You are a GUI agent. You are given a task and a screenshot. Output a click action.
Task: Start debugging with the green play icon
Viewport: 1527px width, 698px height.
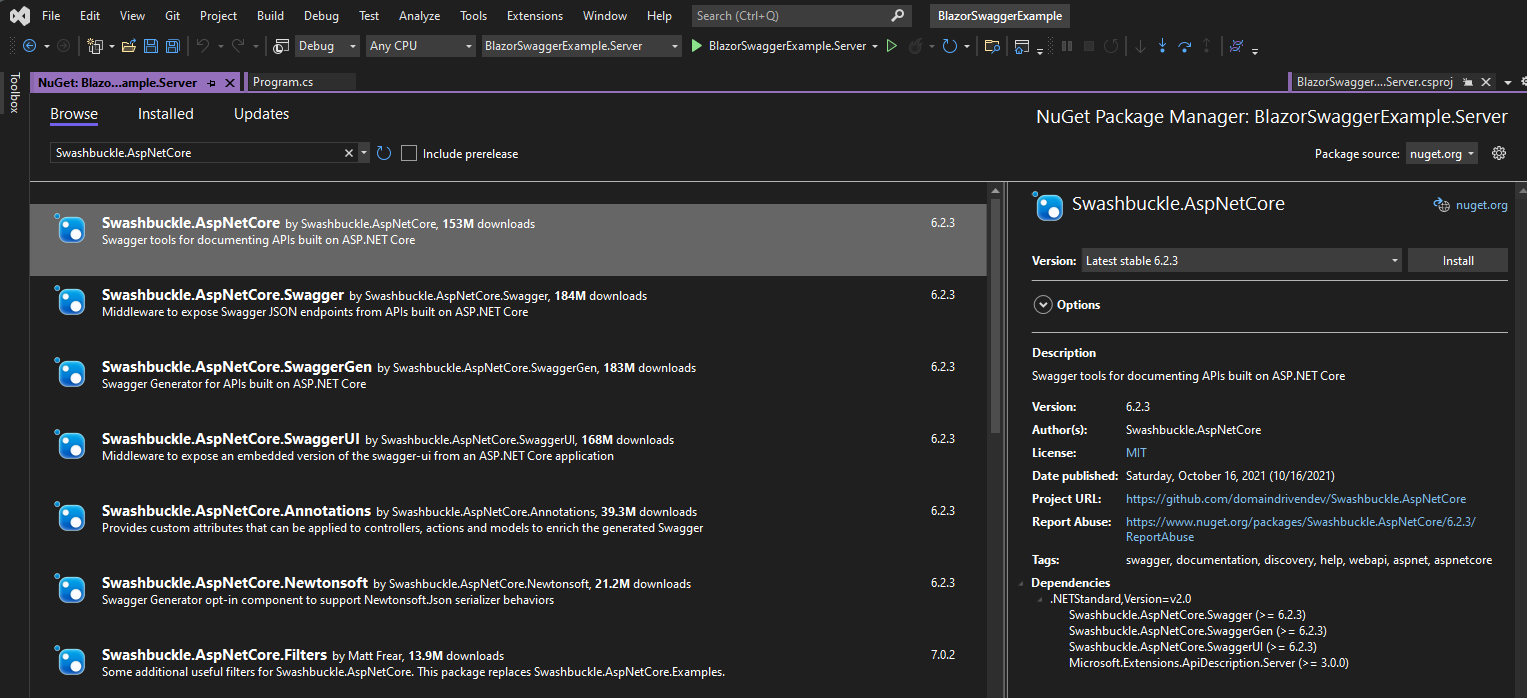697,46
